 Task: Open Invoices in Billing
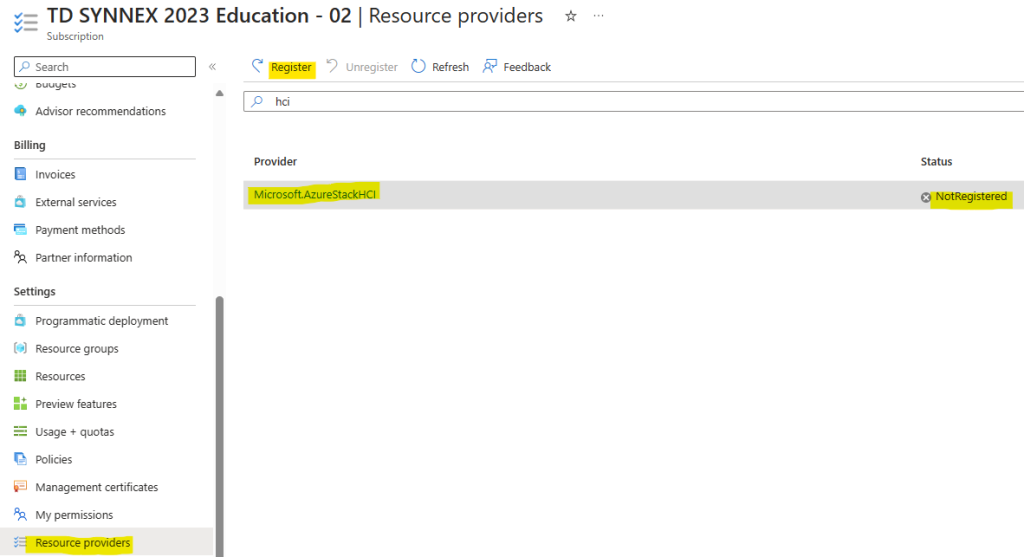tap(56, 174)
